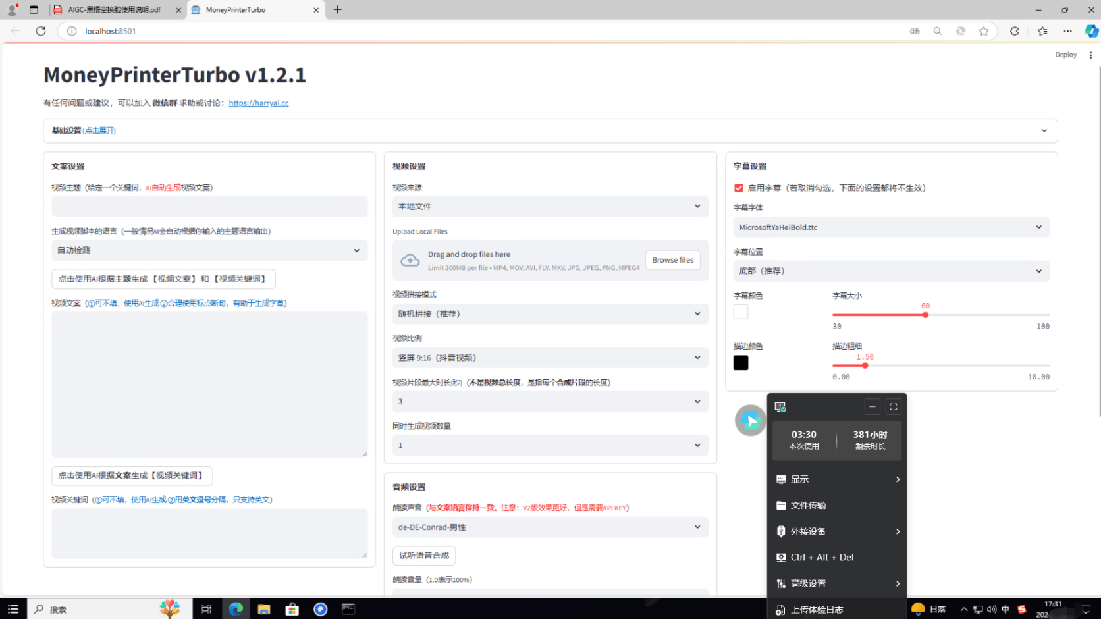The width and height of the screenshot is (1101, 619).
Task: Toggle fullscreen in remote control panel
Action: [x=893, y=406]
